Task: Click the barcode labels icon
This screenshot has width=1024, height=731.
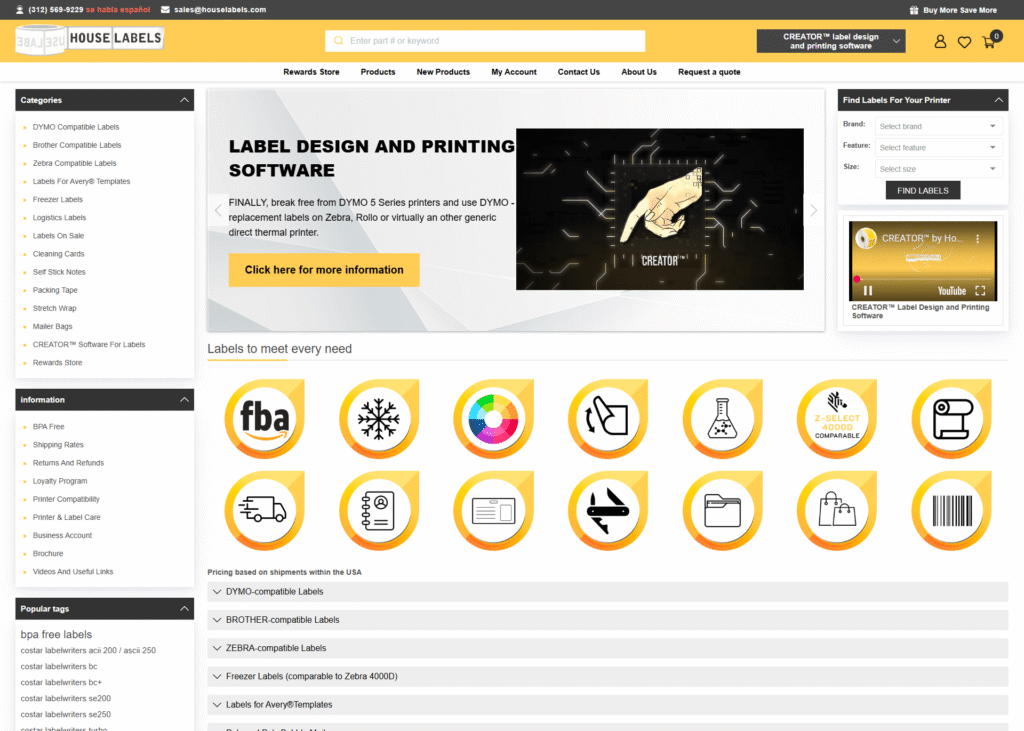Action: [x=951, y=510]
